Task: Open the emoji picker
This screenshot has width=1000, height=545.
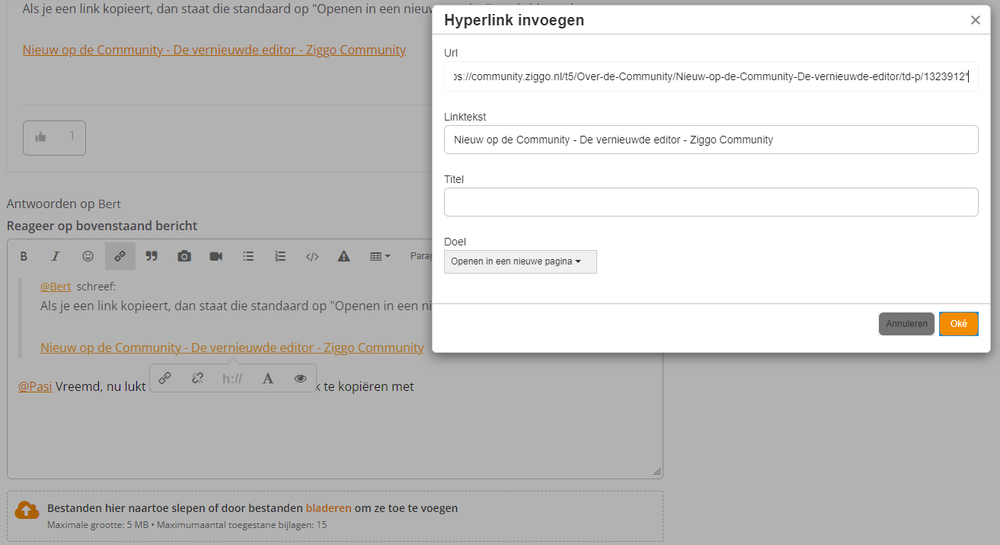Action: point(88,256)
